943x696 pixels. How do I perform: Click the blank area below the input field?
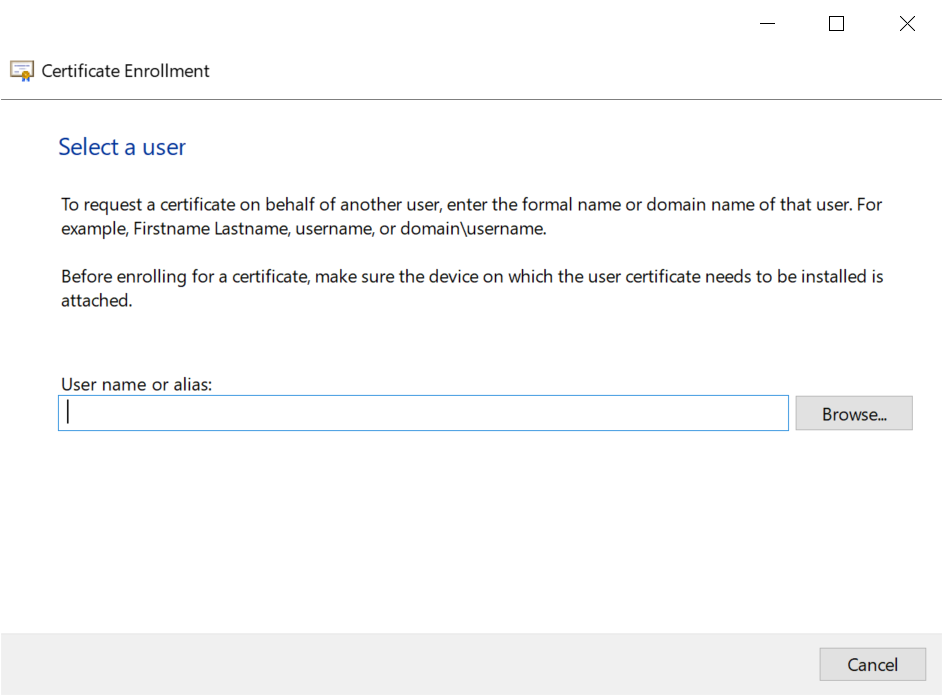pyautogui.click(x=470, y=530)
